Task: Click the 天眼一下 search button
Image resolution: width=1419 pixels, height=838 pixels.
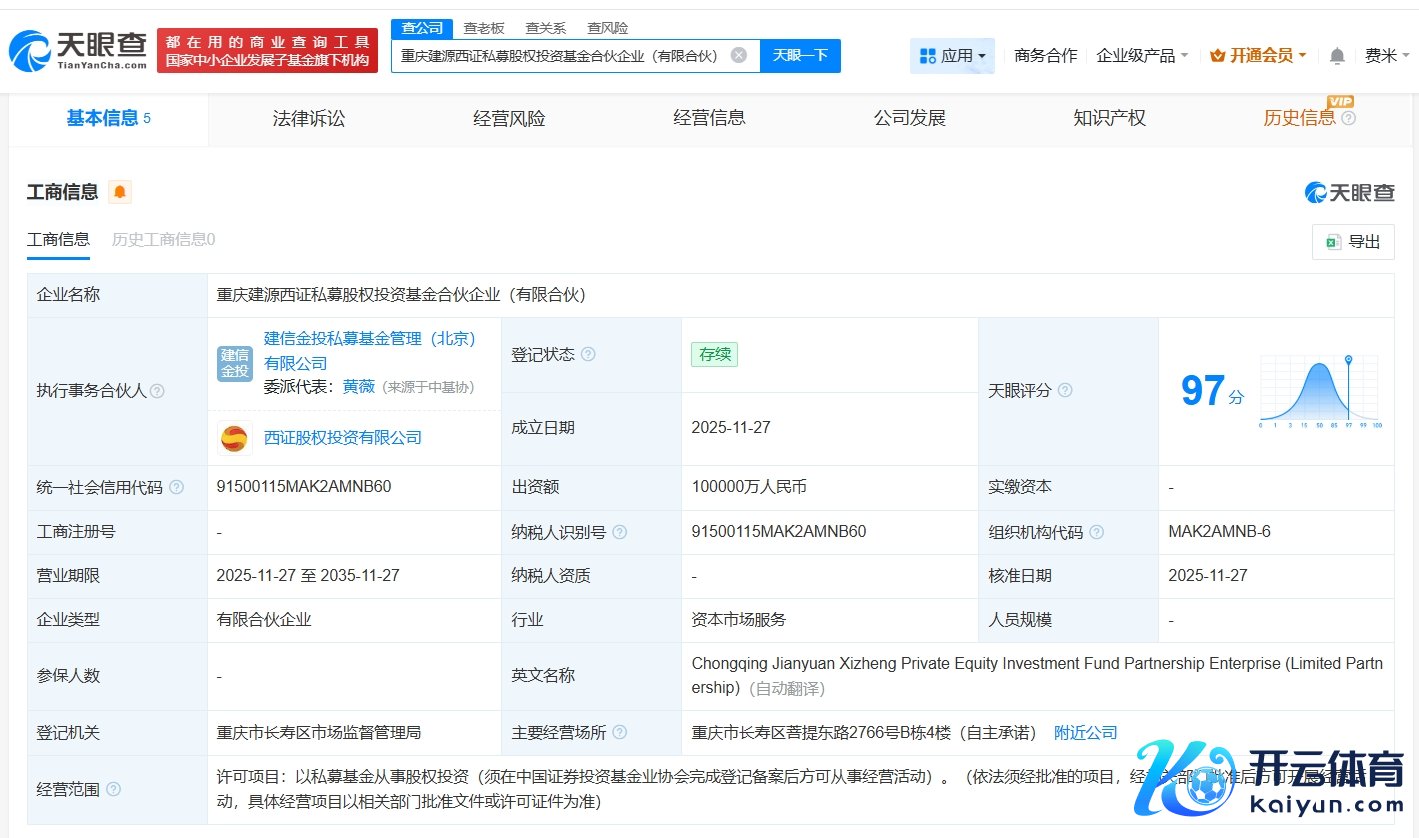Action: pyautogui.click(x=800, y=56)
